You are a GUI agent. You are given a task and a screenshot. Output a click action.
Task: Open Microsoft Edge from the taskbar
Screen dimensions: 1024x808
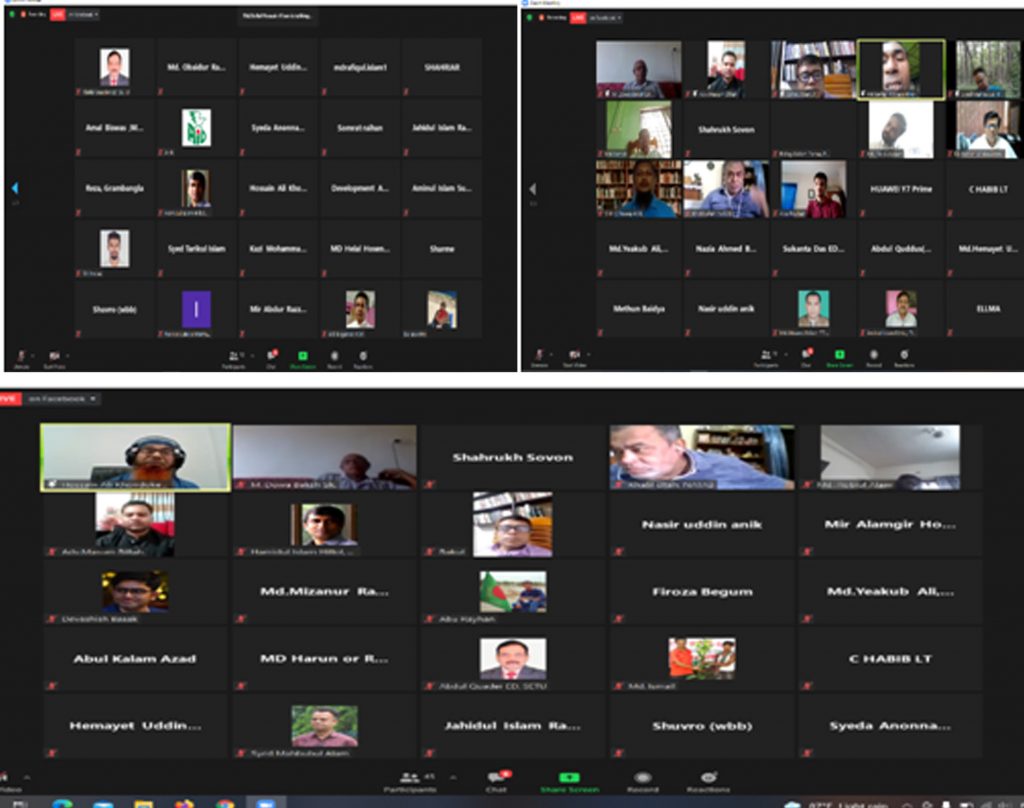62,803
